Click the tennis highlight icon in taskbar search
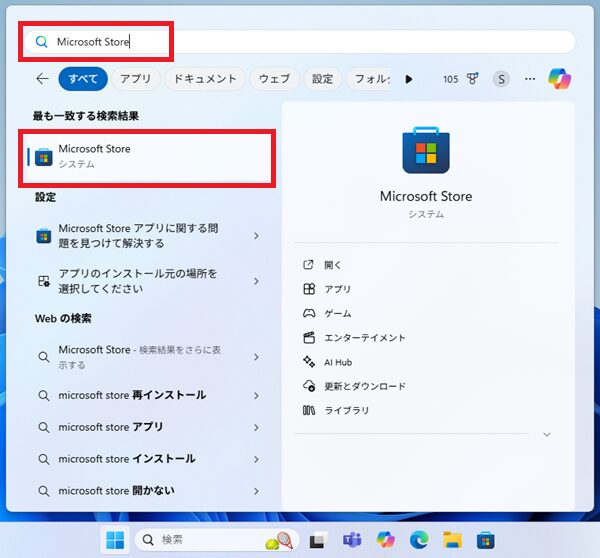600x558 pixels. (x=280, y=541)
